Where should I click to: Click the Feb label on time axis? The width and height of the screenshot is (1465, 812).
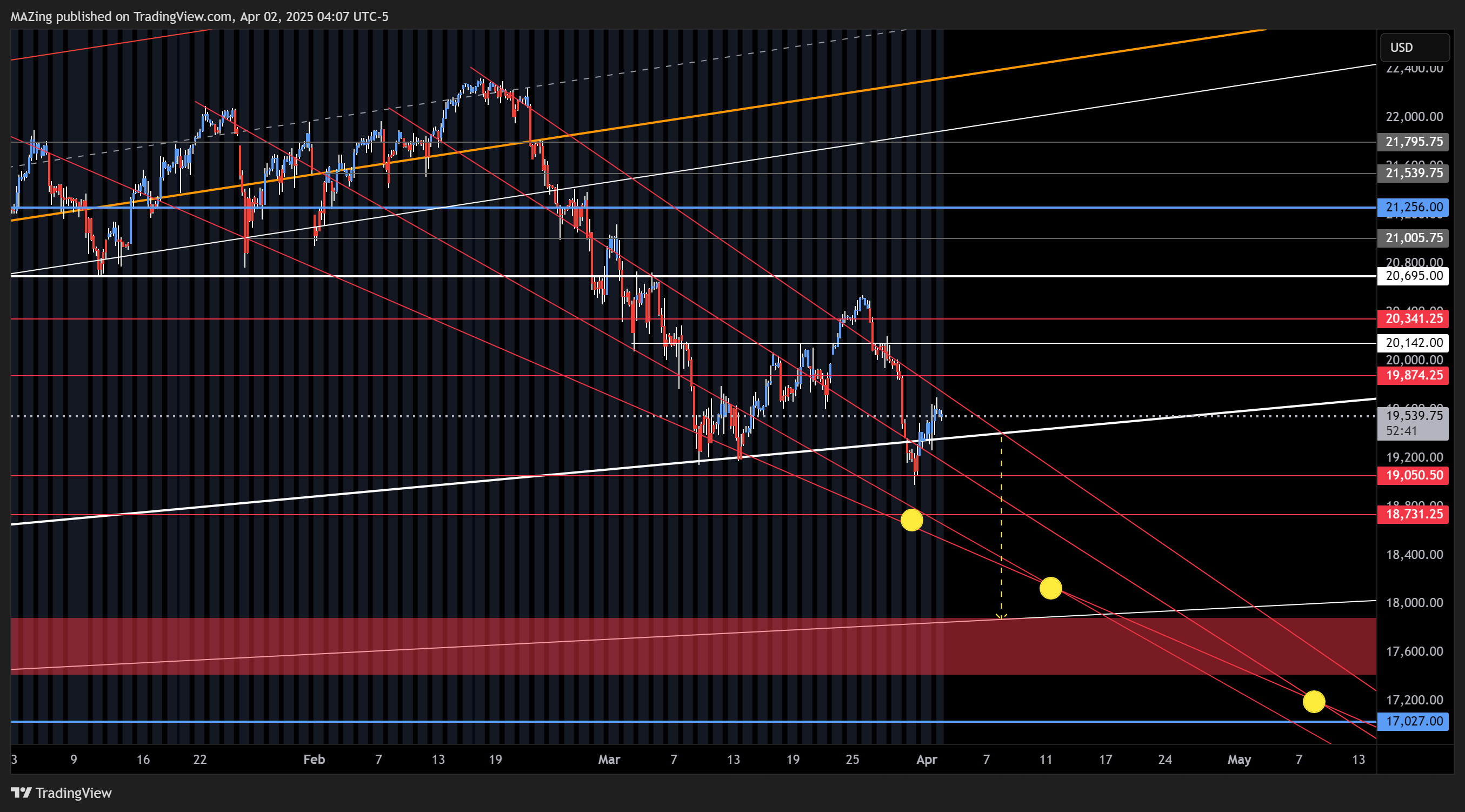tap(314, 760)
